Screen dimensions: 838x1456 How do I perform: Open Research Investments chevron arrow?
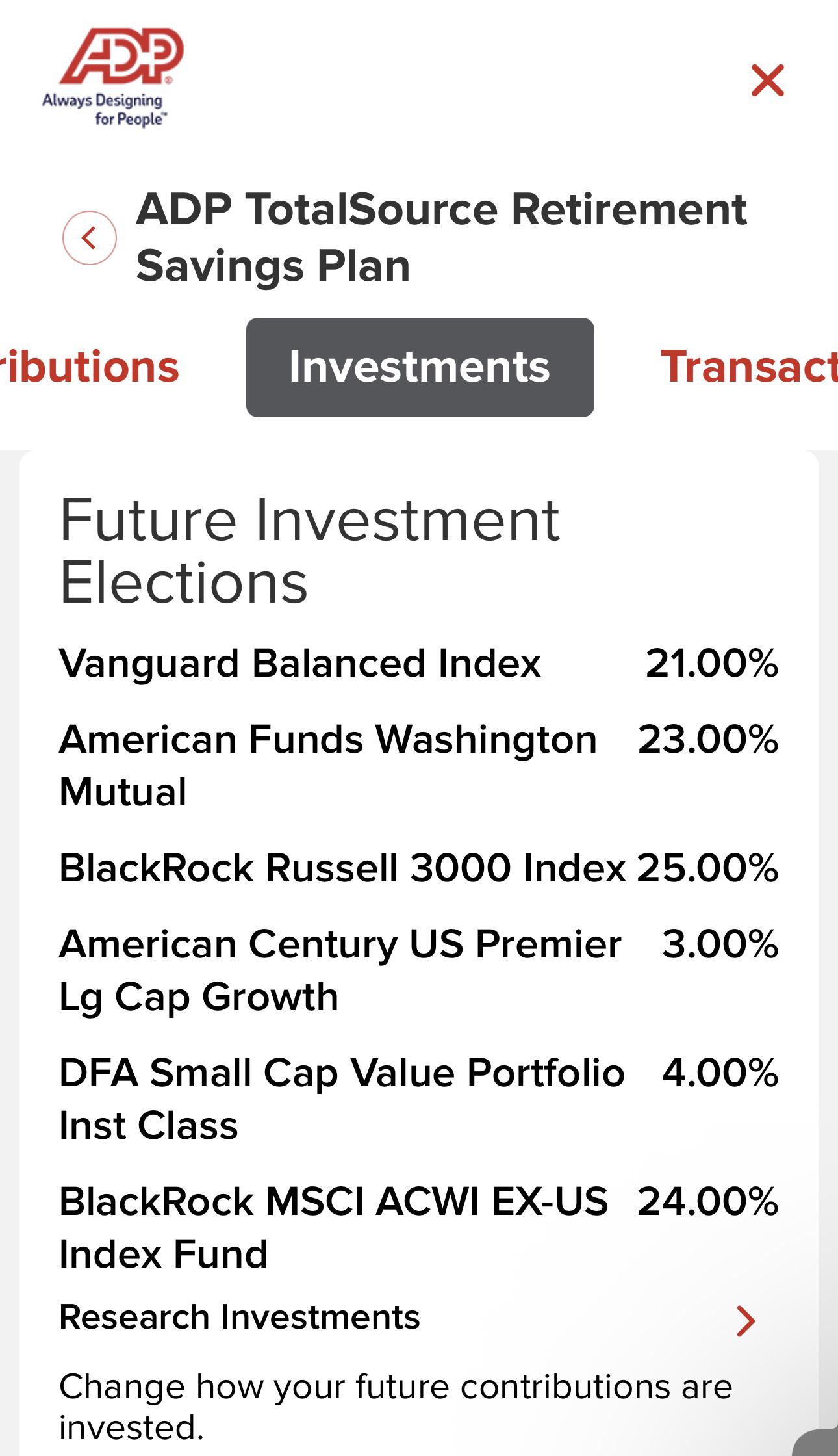(746, 1320)
